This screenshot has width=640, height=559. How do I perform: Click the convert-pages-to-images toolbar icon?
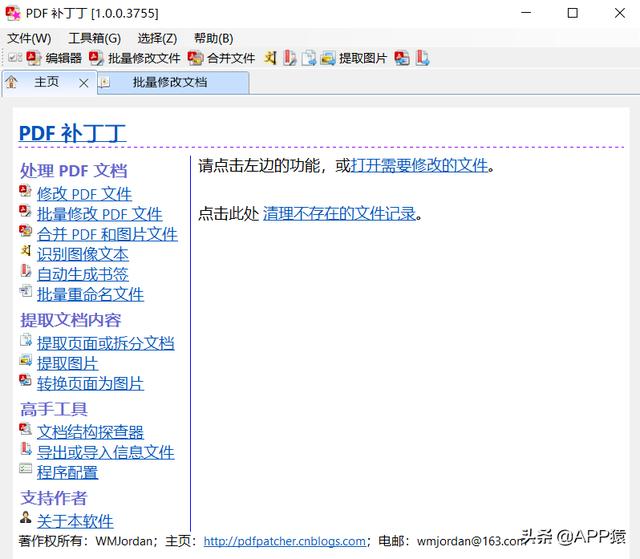(x=402, y=58)
